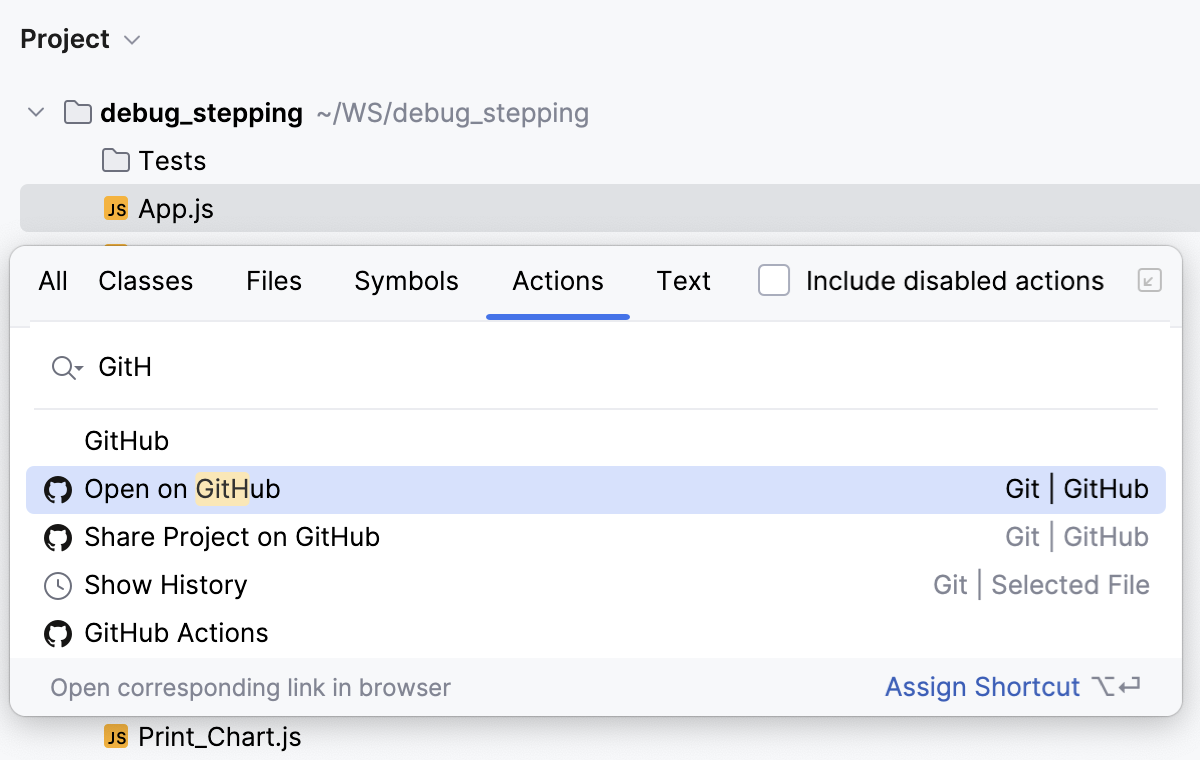Open the Classes tab
Image resolution: width=1200 pixels, height=760 pixels.
click(x=145, y=281)
